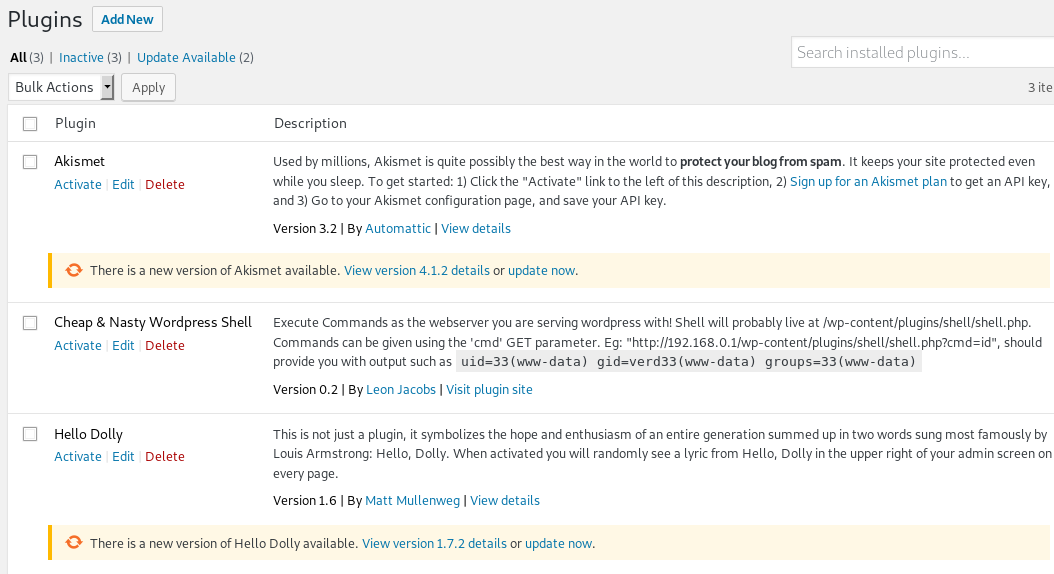1054x574 pixels.
Task: Update Akismet via update now link
Action: pos(541,270)
